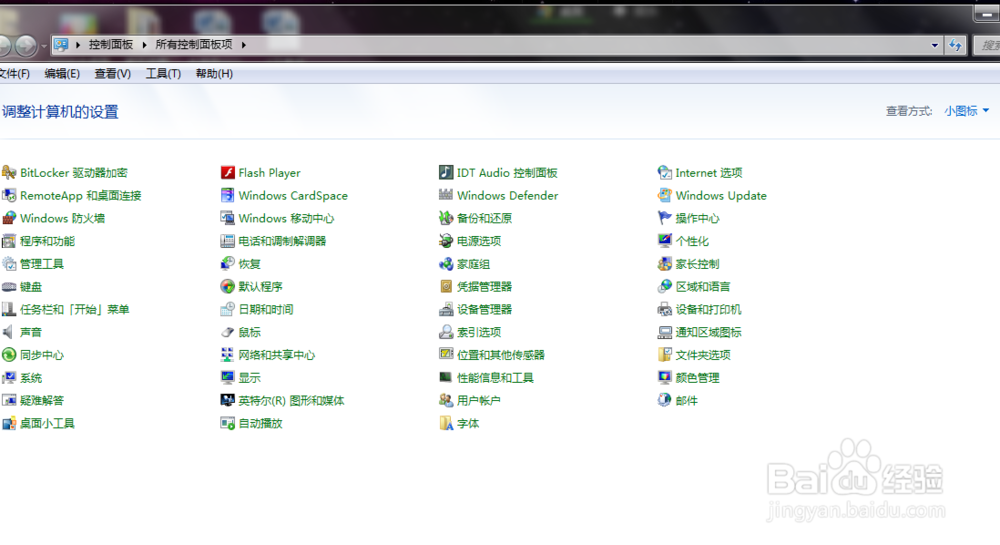Click the 网络和共享中心 icon
This screenshot has height=545, width=1000.
pos(228,355)
